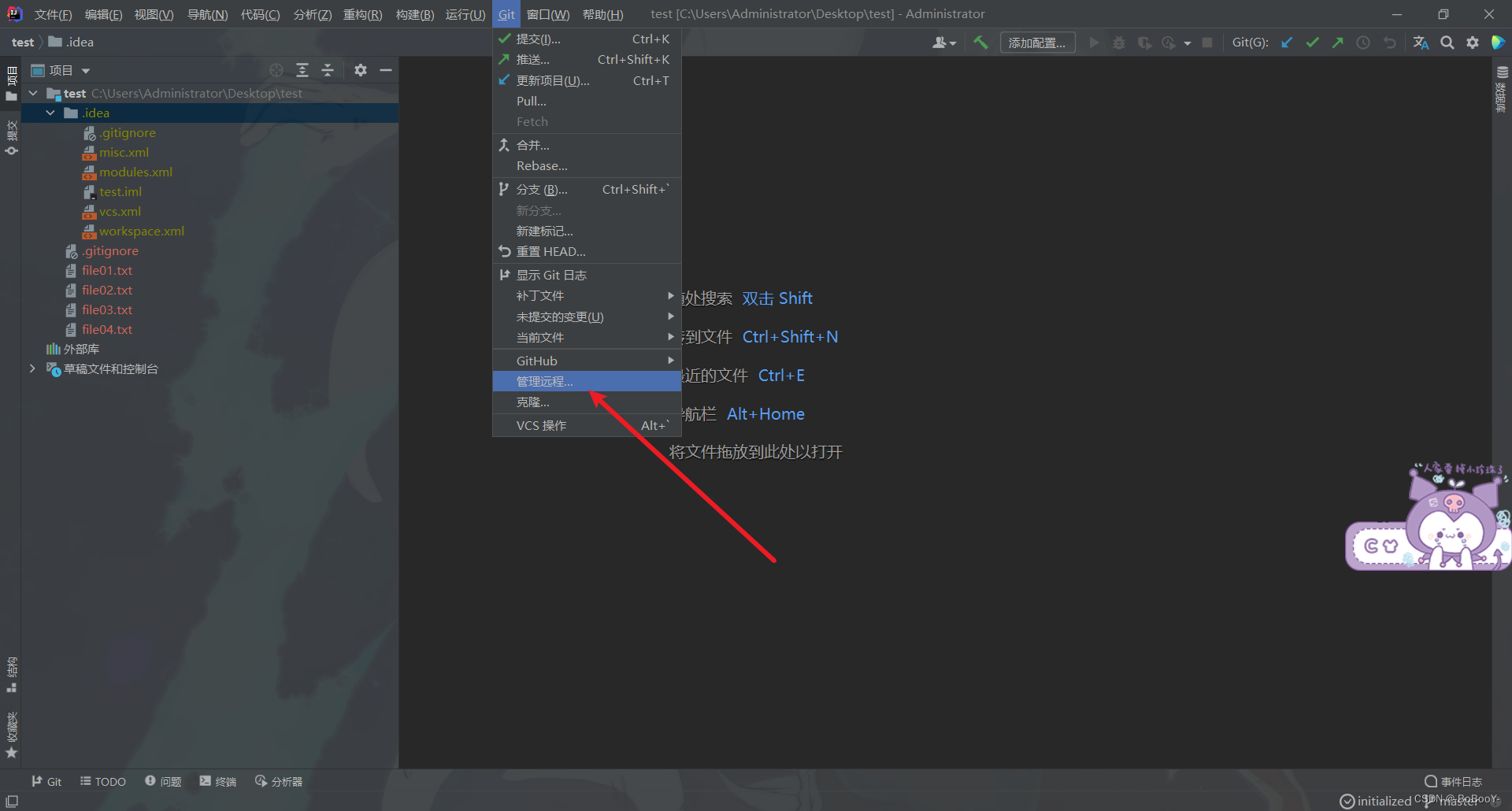Toggle tool window bars icon at bottom-left

click(12, 801)
